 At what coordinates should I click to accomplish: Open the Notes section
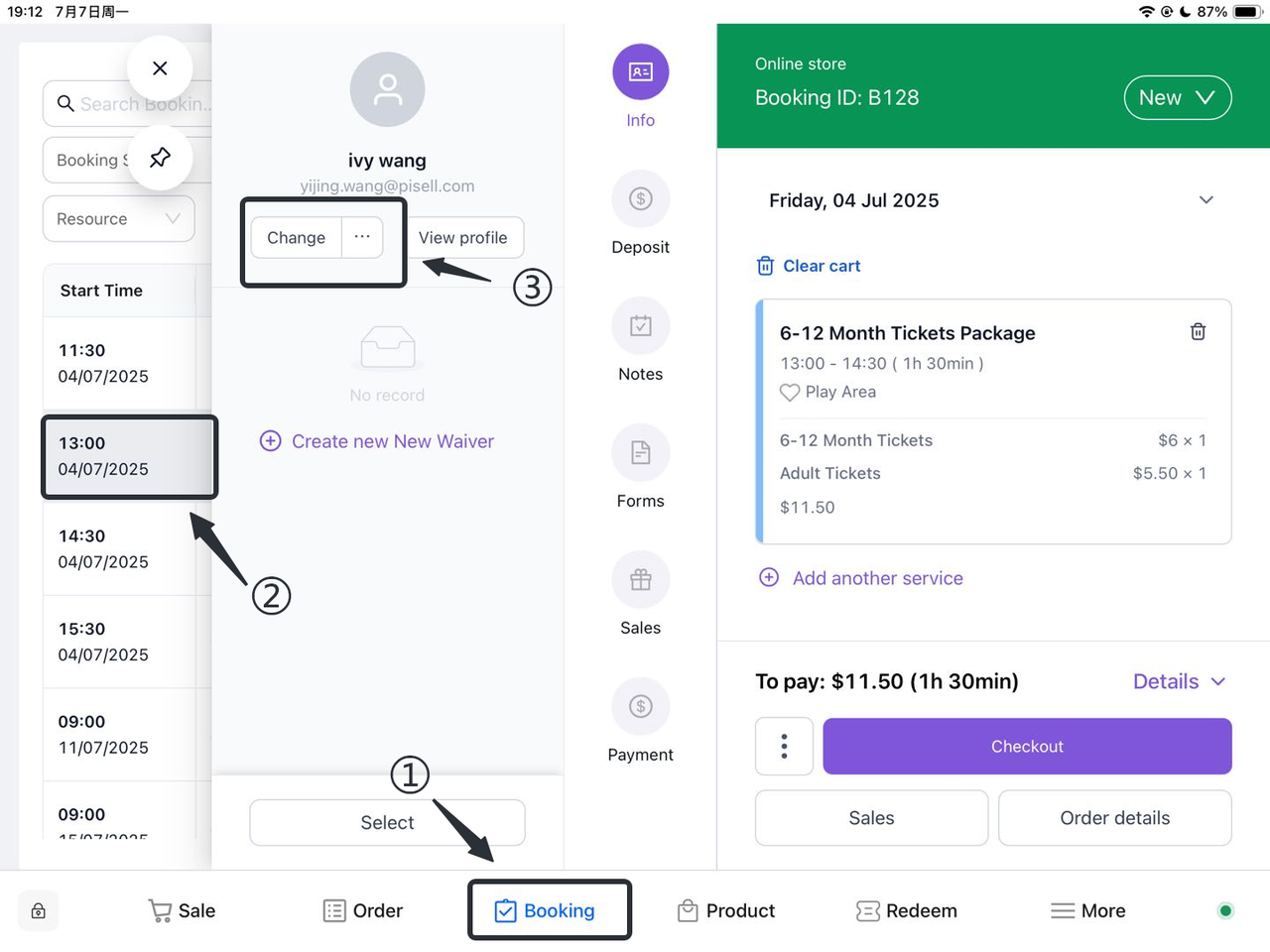tap(640, 326)
